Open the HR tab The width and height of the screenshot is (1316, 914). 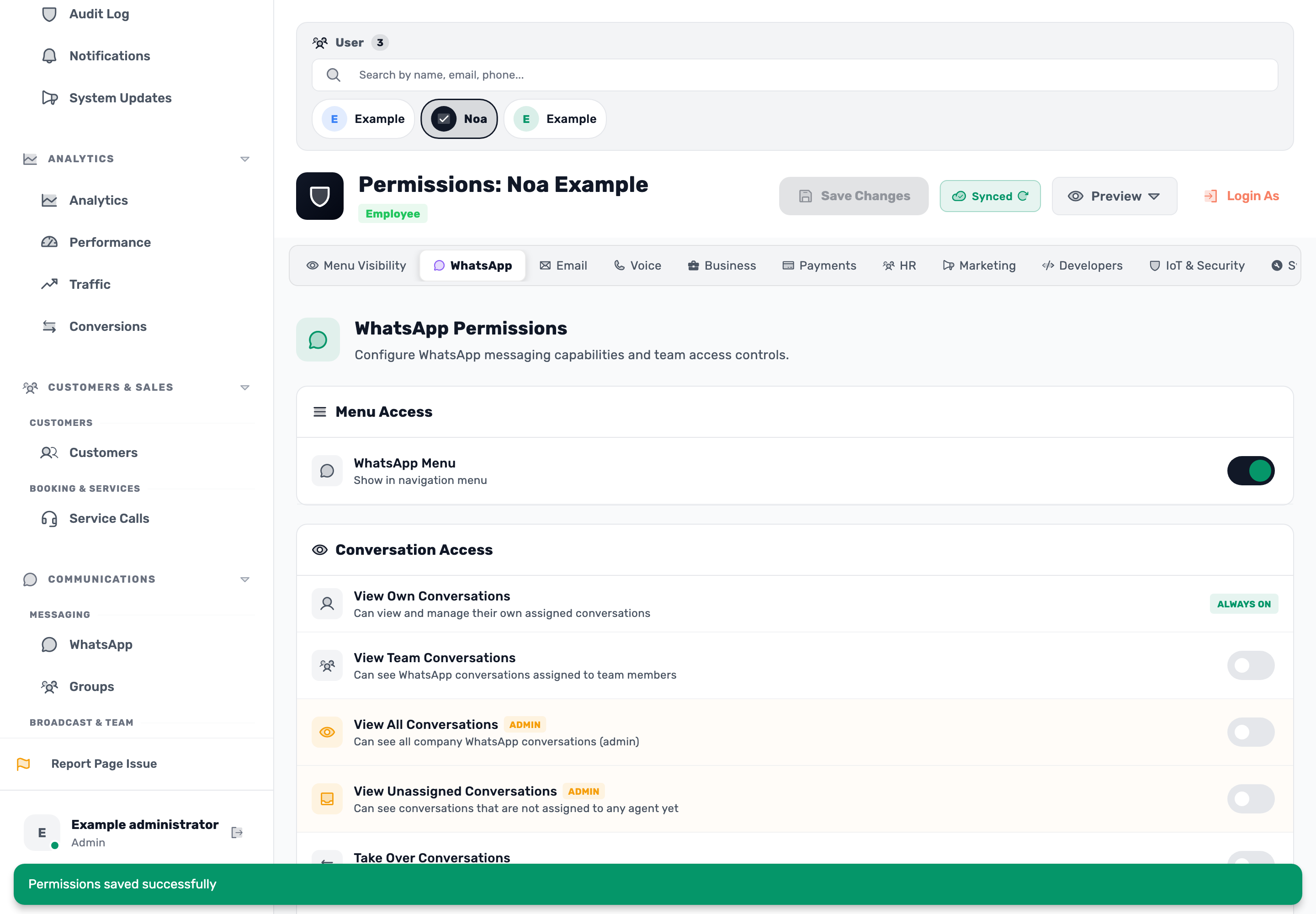pyautogui.click(x=900, y=265)
